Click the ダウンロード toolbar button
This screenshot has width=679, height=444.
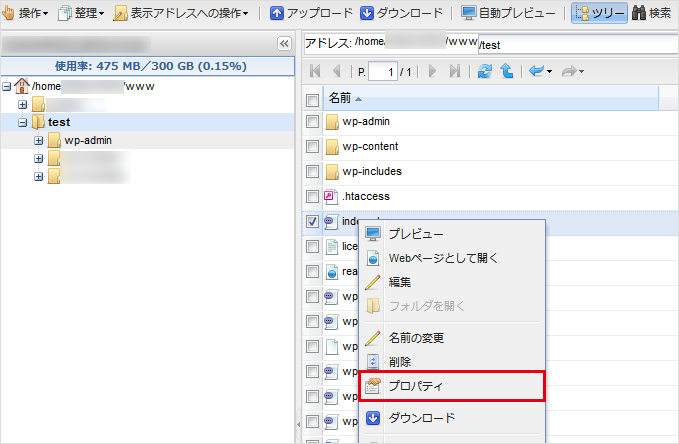401,14
